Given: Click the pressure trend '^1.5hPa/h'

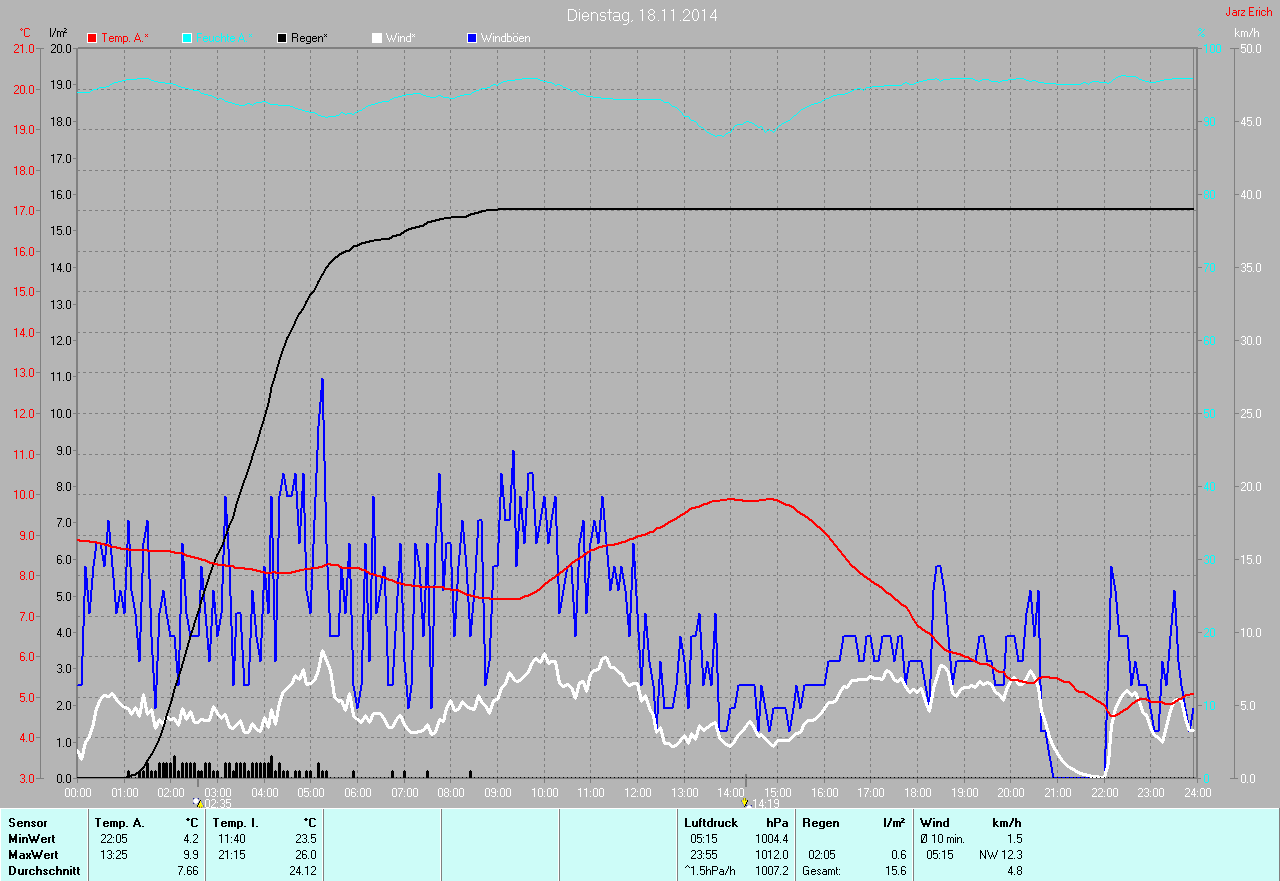Looking at the screenshot, I should (x=710, y=870).
